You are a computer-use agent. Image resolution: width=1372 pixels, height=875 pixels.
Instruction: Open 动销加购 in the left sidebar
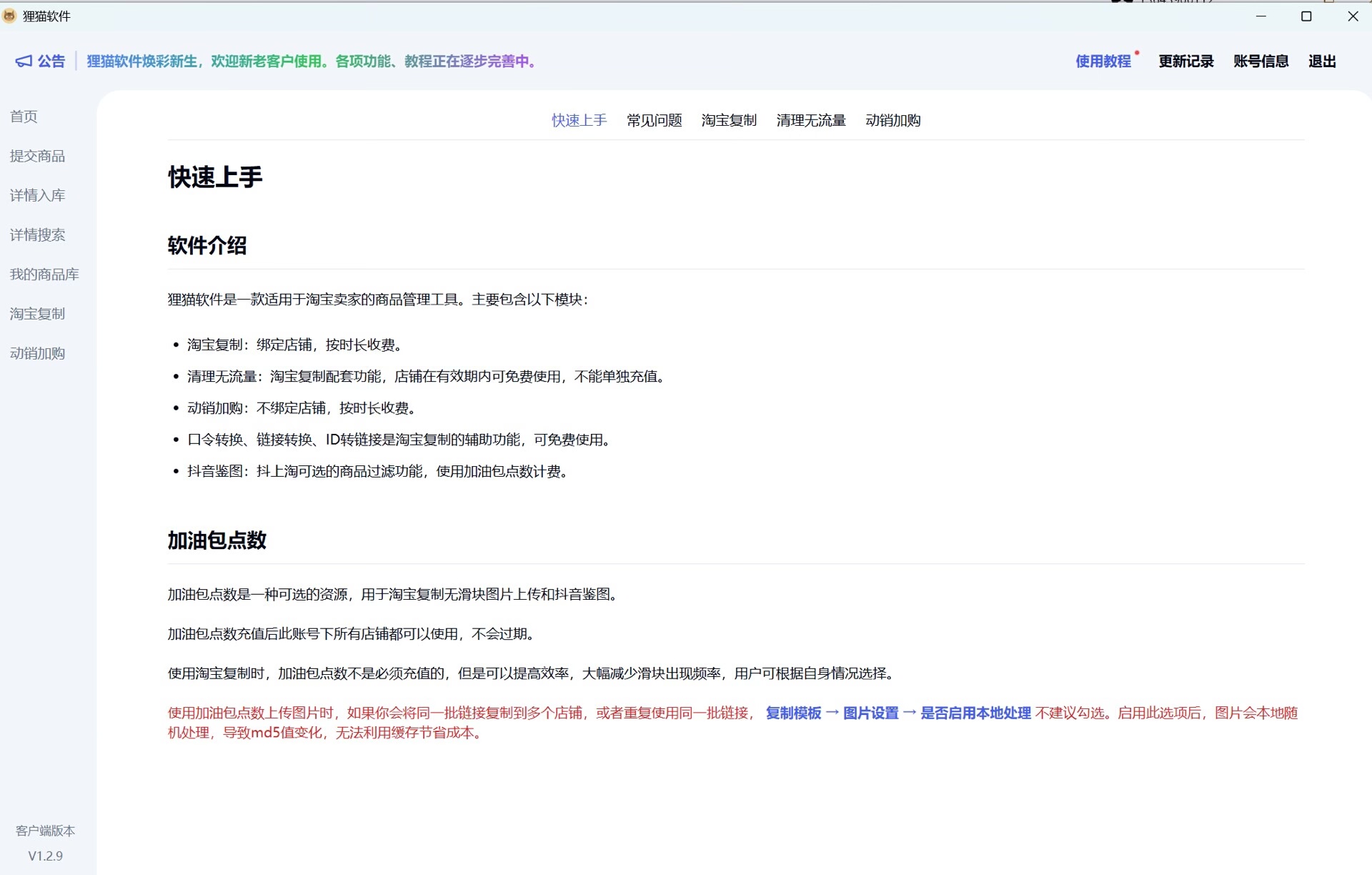(37, 353)
